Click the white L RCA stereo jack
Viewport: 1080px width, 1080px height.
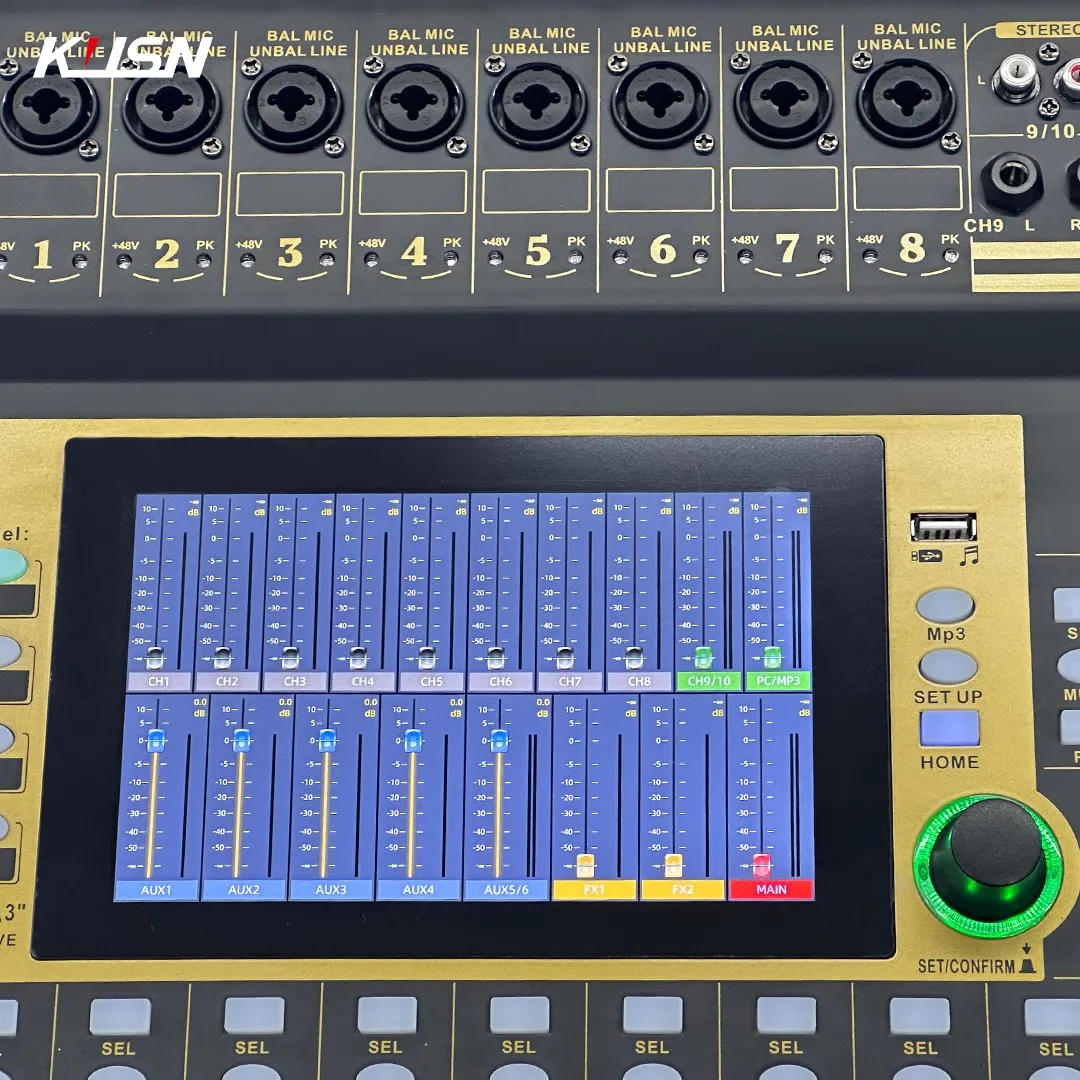click(x=1015, y=79)
